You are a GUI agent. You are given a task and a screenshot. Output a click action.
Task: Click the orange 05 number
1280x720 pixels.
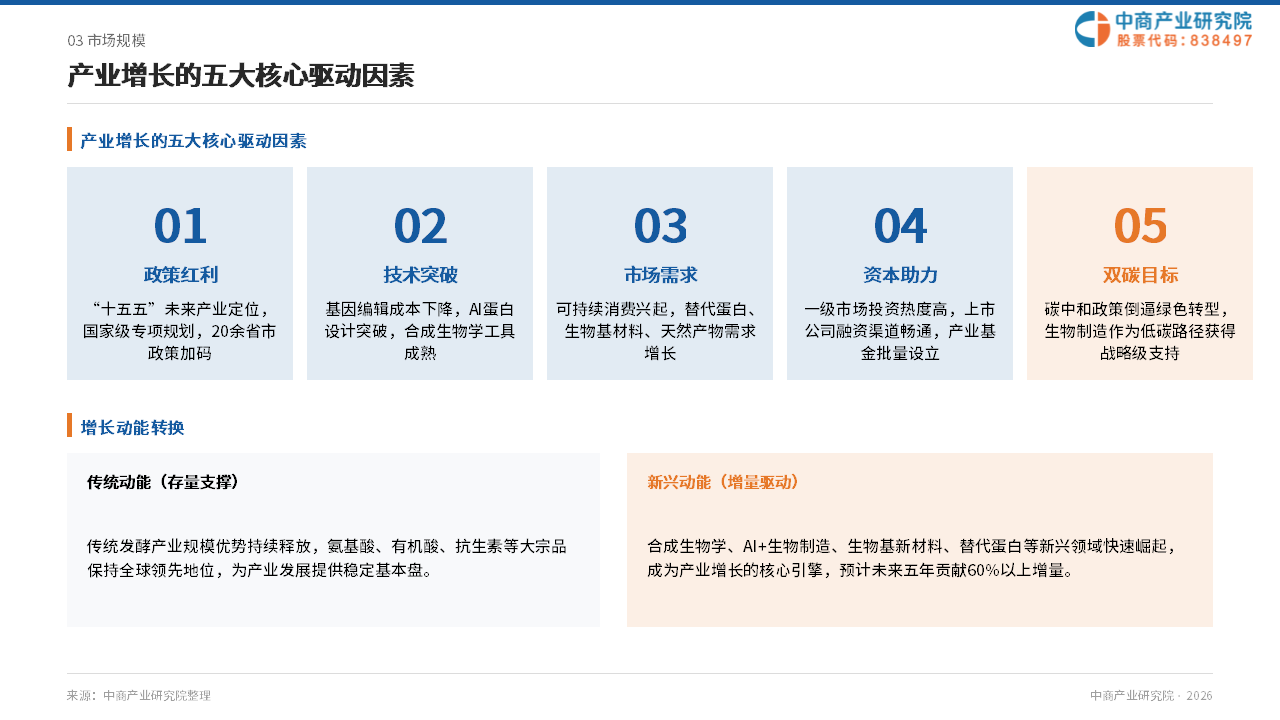tap(1140, 226)
